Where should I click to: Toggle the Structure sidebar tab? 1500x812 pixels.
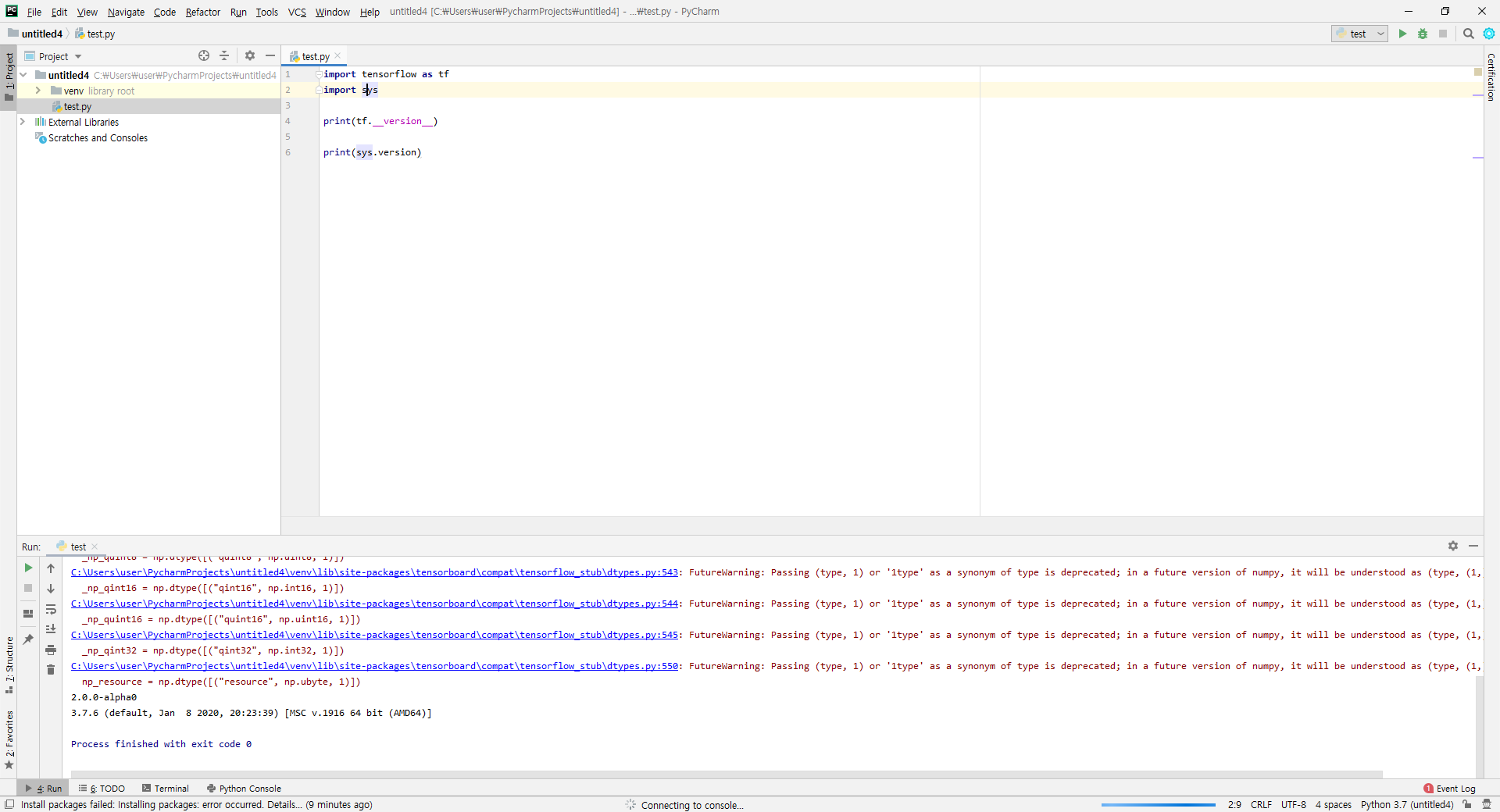pos(9,665)
